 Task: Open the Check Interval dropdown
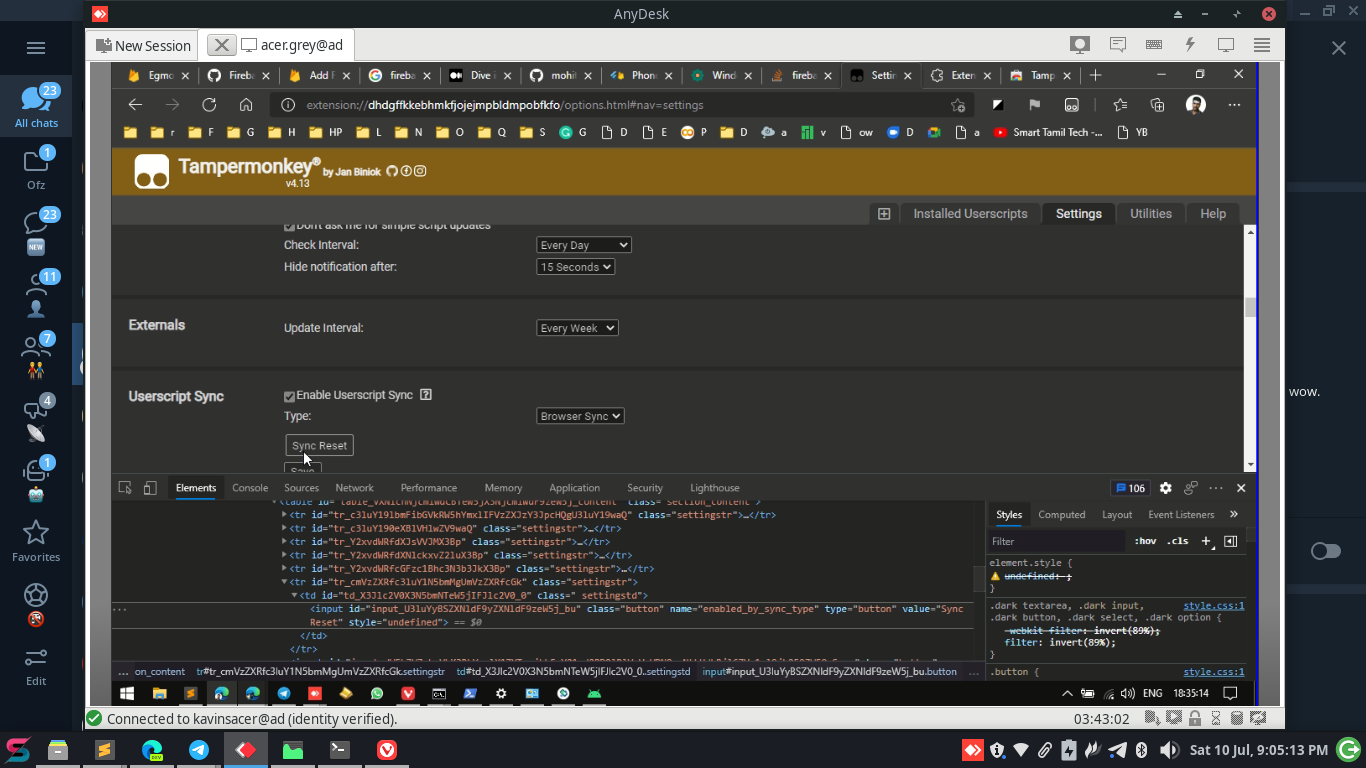click(x=583, y=244)
